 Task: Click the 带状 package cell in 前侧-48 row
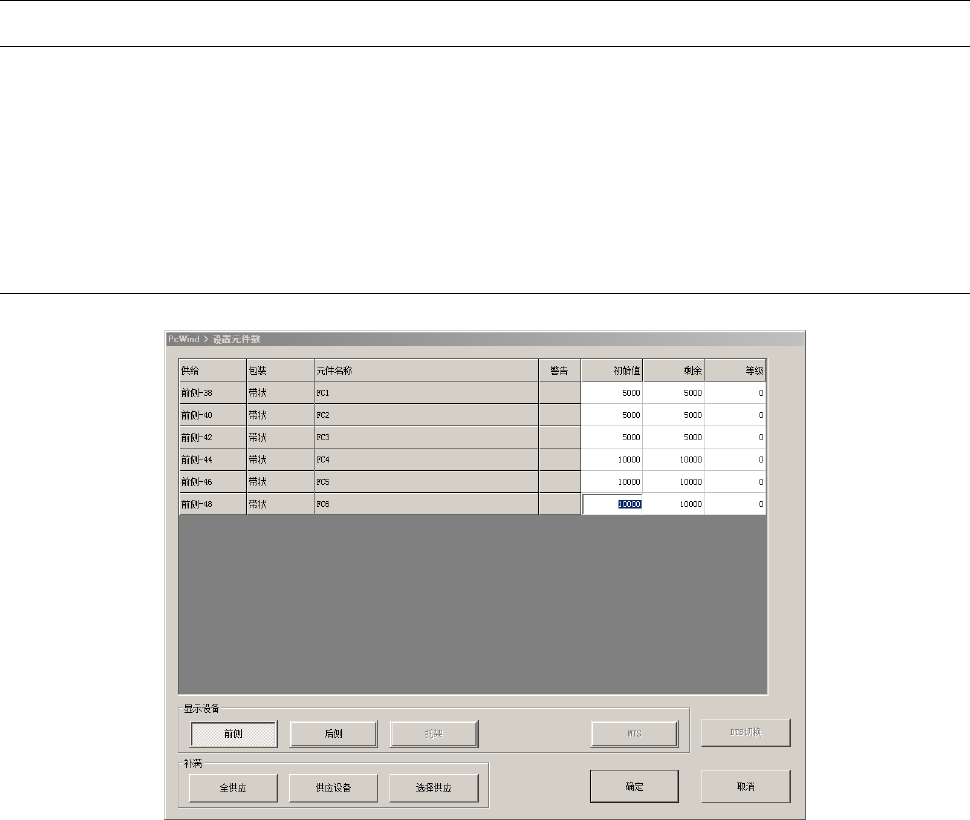pyautogui.click(x=281, y=504)
